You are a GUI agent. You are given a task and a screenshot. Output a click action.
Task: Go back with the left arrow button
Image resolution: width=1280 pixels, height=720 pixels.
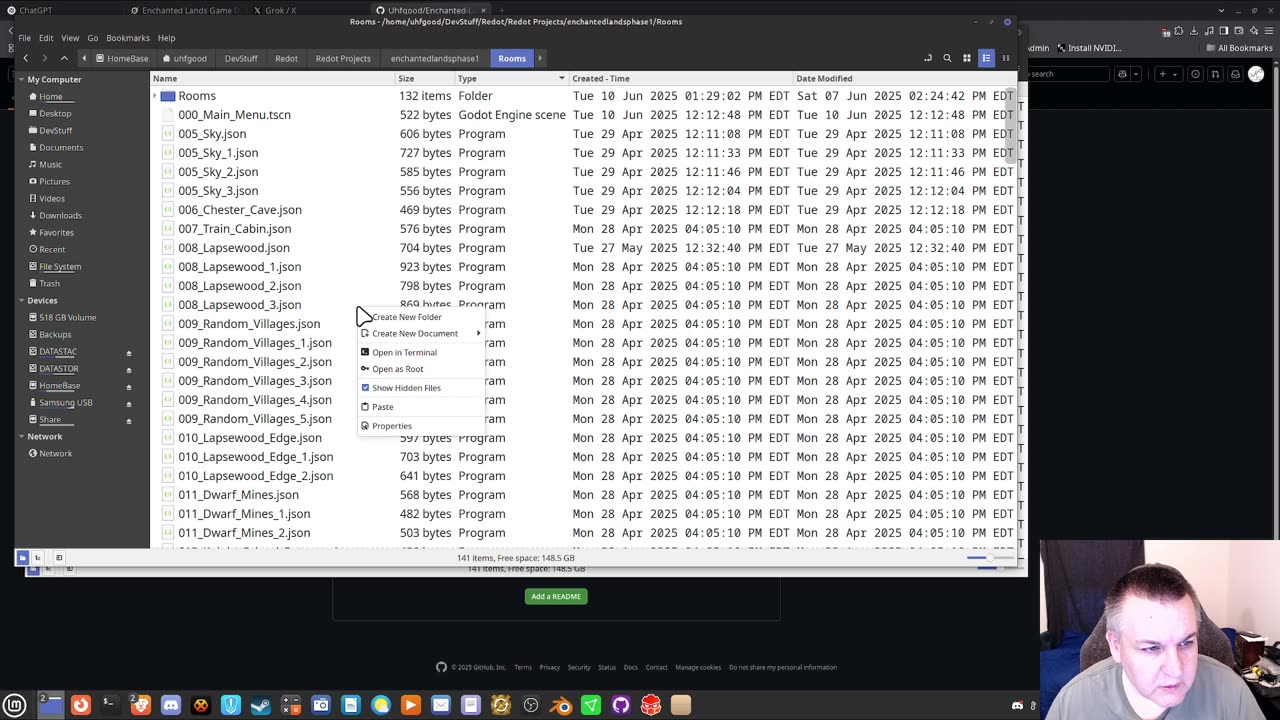coord(26,58)
